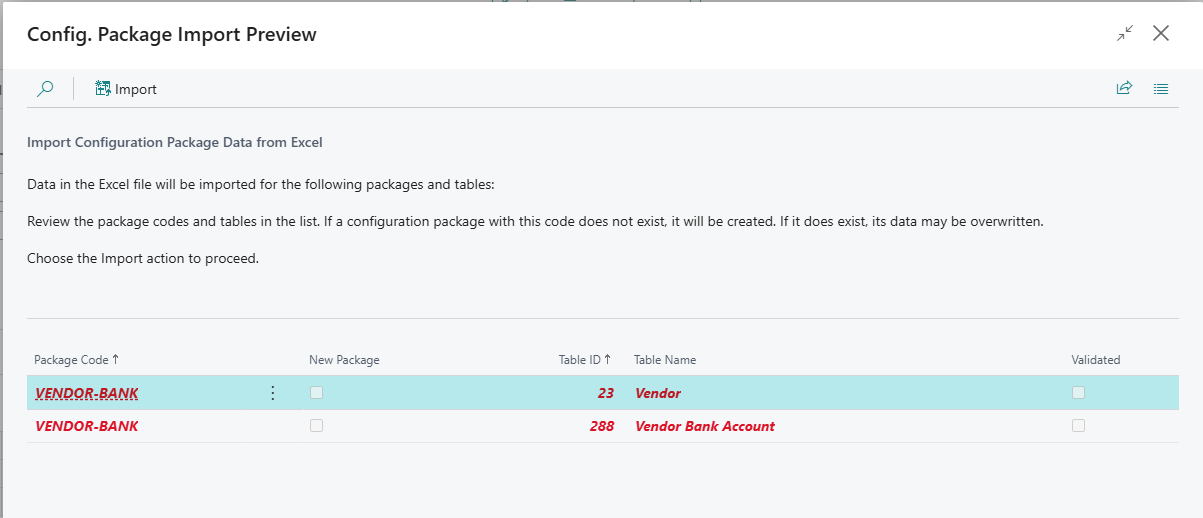Toggle Validated checkbox for Vendor Bank Account row
This screenshot has width=1203, height=518.
(x=1078, y=426)
